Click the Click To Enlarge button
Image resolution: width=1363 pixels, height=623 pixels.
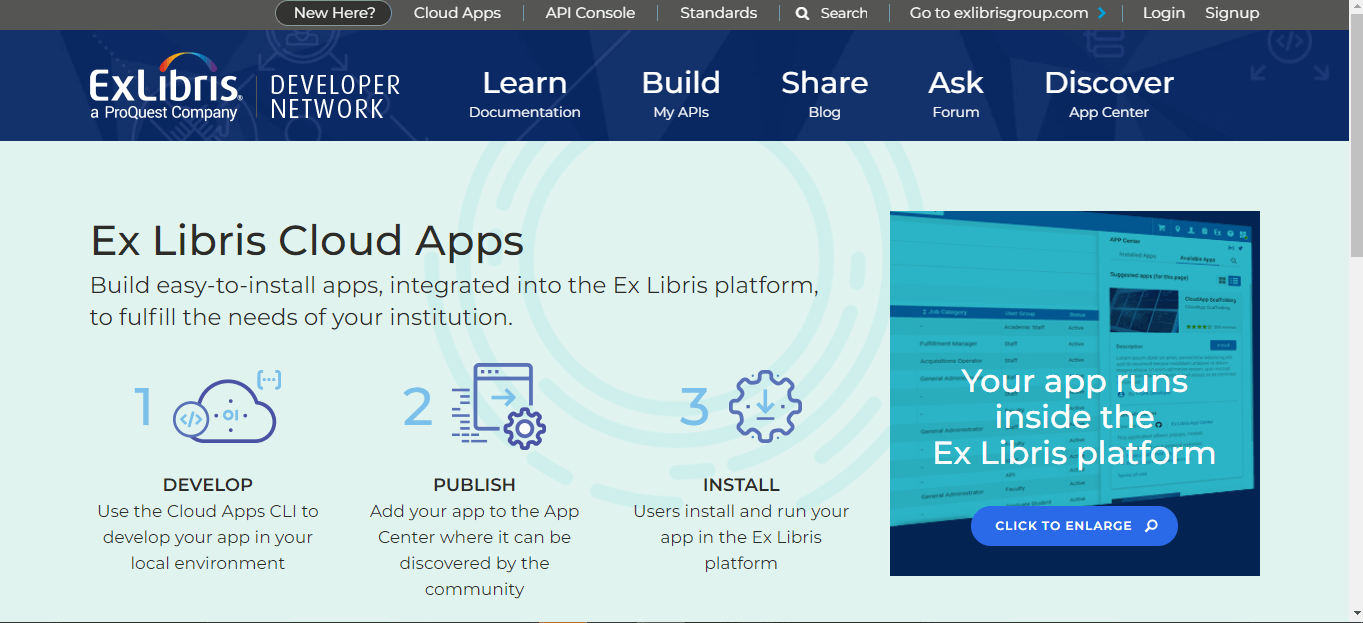pos(1074,525)
